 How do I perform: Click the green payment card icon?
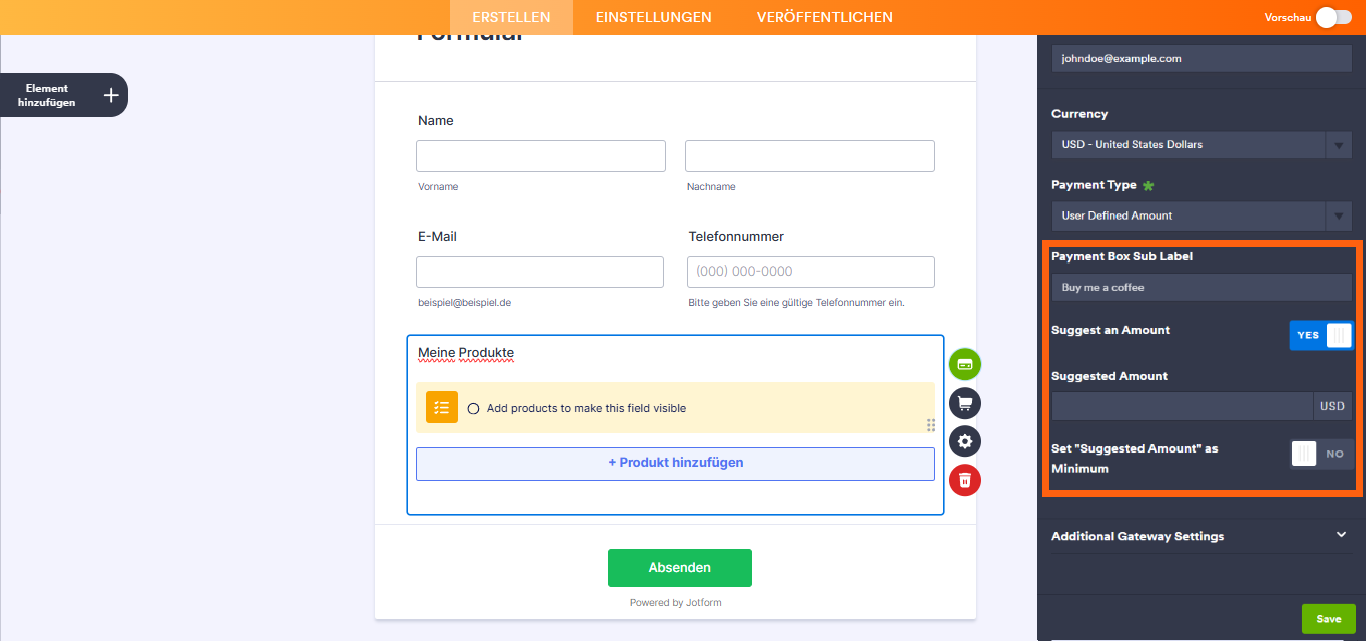tap(965, 364)
